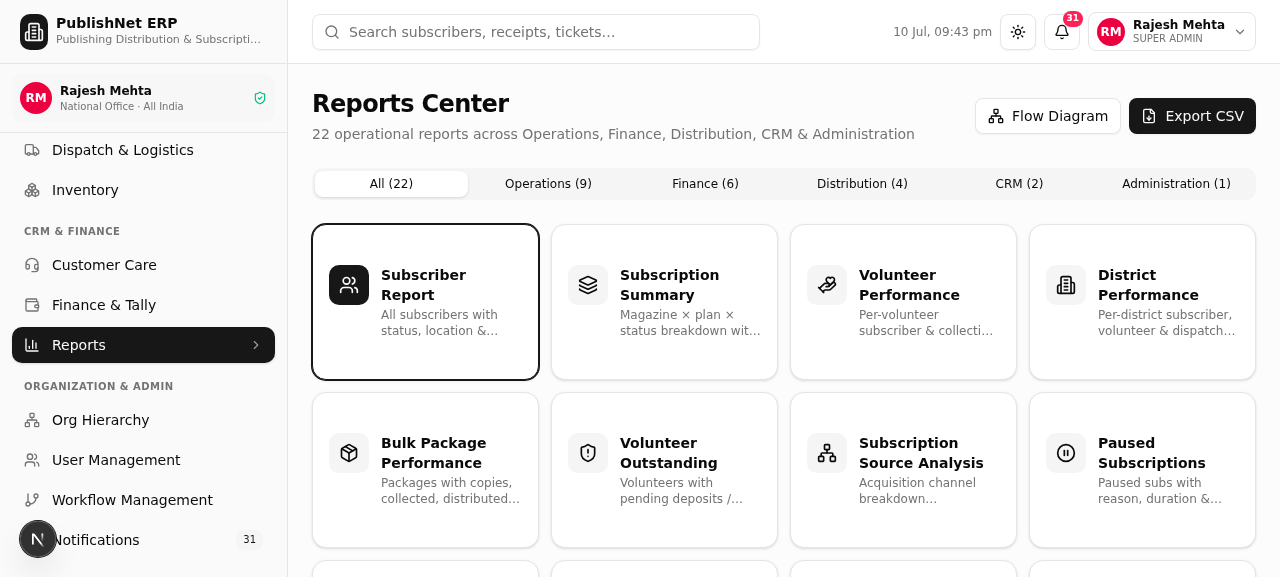The width and height of the screenshot is (1280, 577).
Task: Open Org Hierarchy page
Action: tap(143, 420)
